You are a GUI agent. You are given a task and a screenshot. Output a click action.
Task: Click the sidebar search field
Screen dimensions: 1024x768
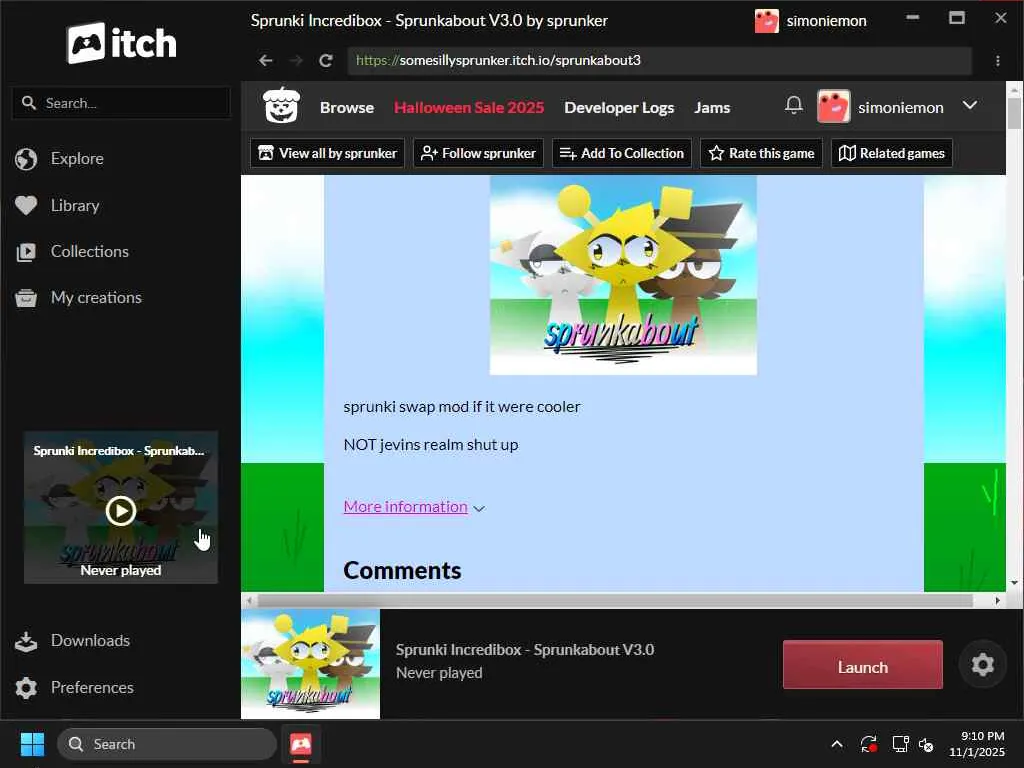(x=121, y=103)
